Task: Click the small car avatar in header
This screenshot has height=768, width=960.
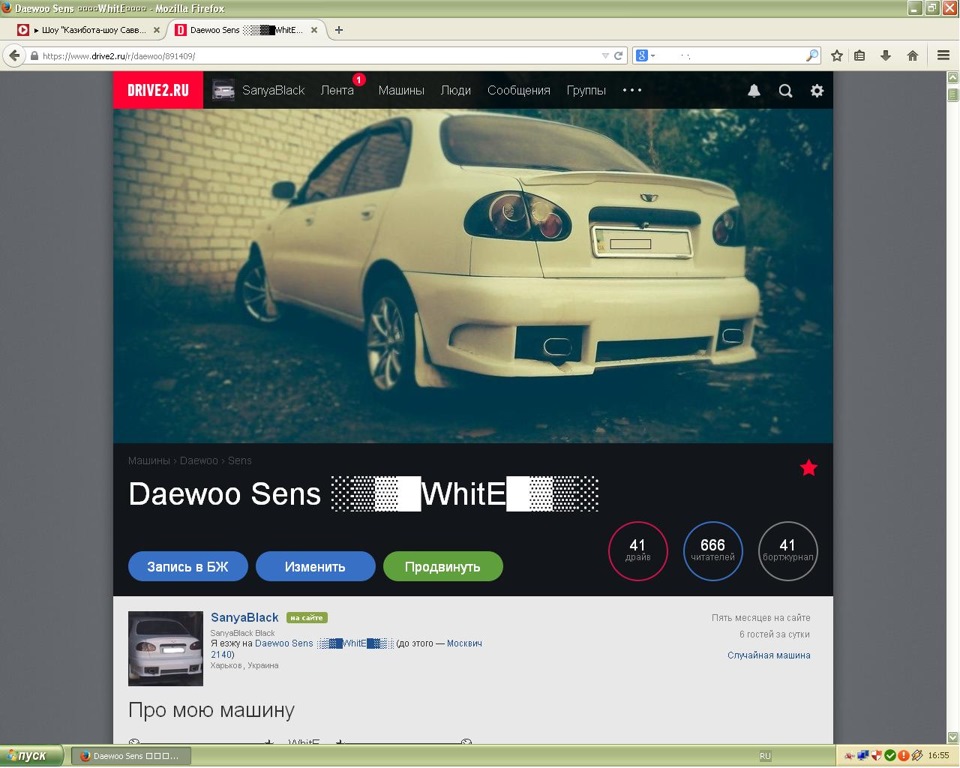Action: point(223,90)
